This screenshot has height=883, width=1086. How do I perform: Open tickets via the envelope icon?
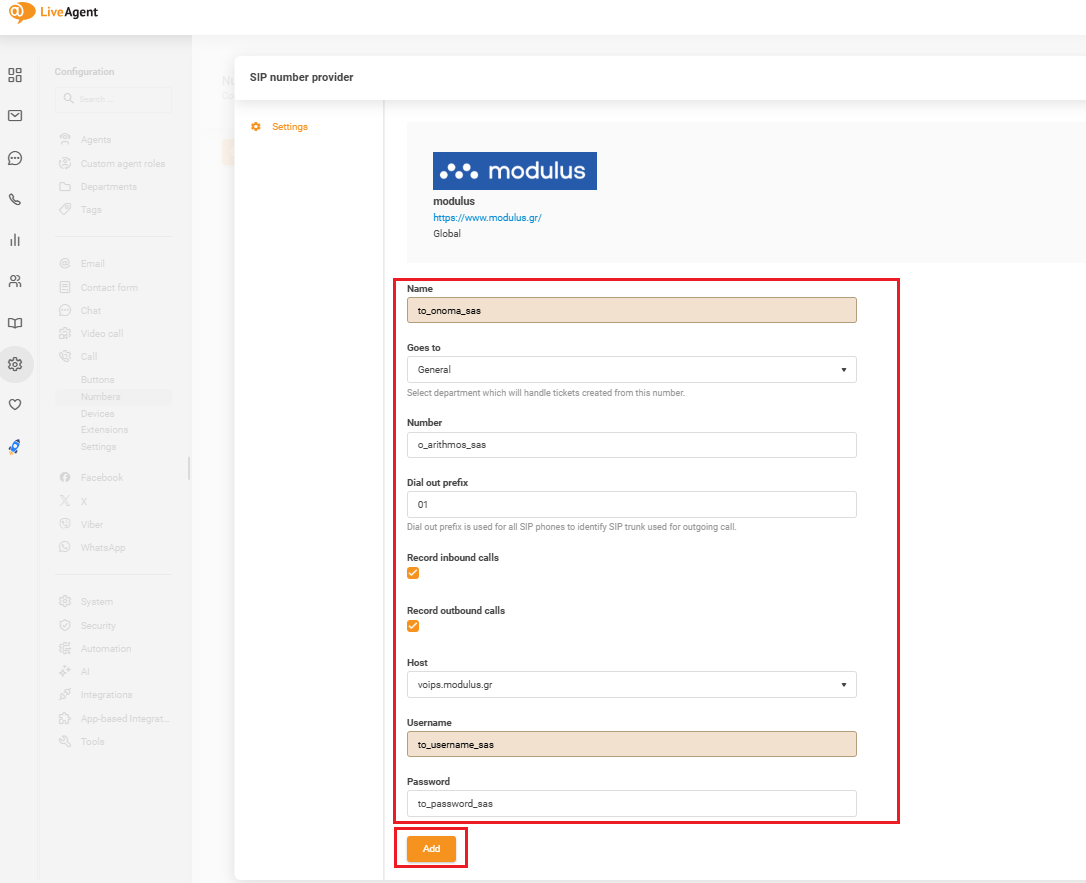pos(15,116)
